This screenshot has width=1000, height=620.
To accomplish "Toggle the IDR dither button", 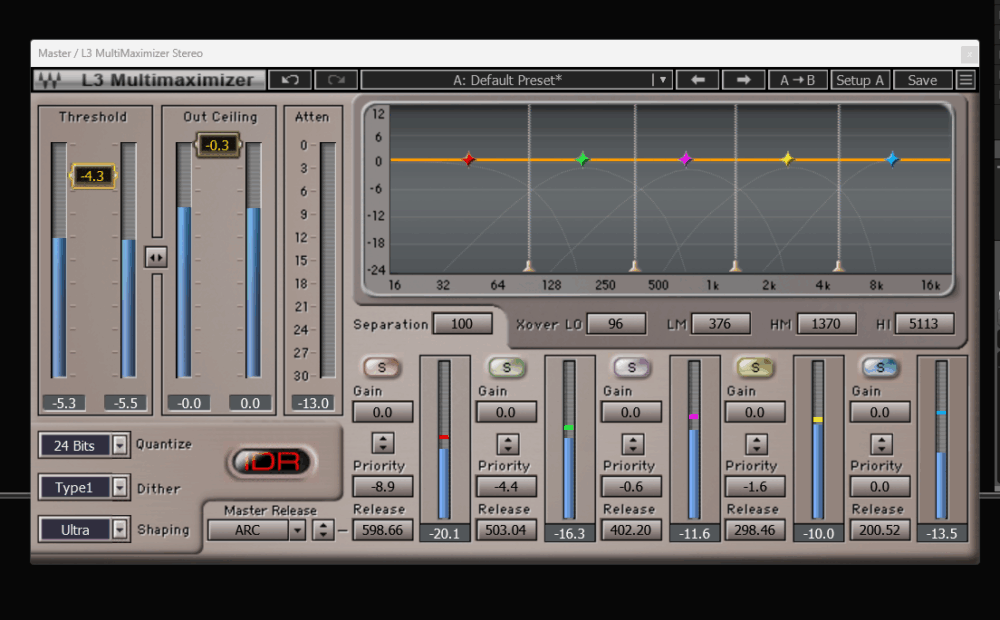I will pyautogui.click(x=272, y=462).
